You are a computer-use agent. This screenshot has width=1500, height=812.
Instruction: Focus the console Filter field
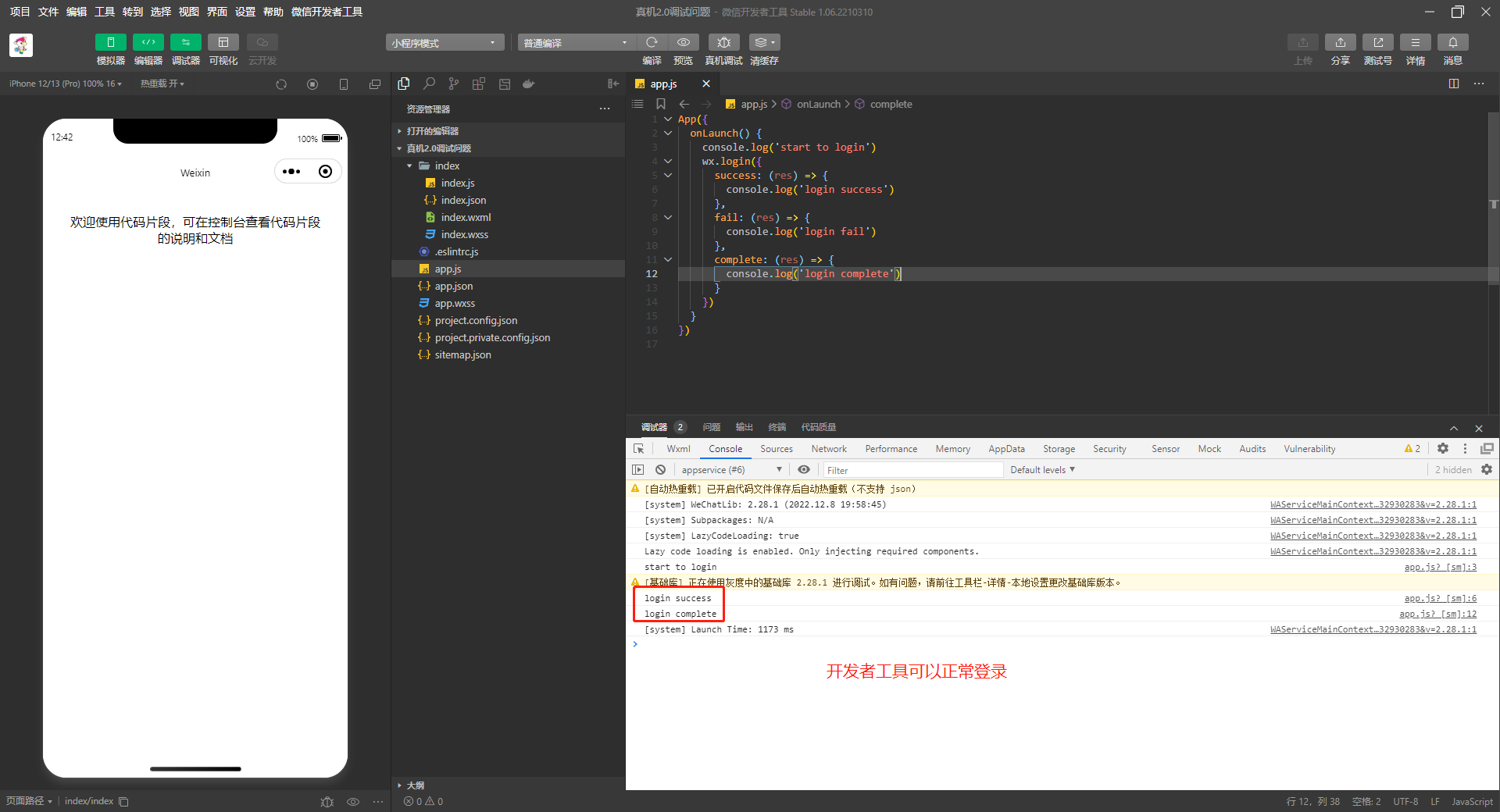coord(912,470)
